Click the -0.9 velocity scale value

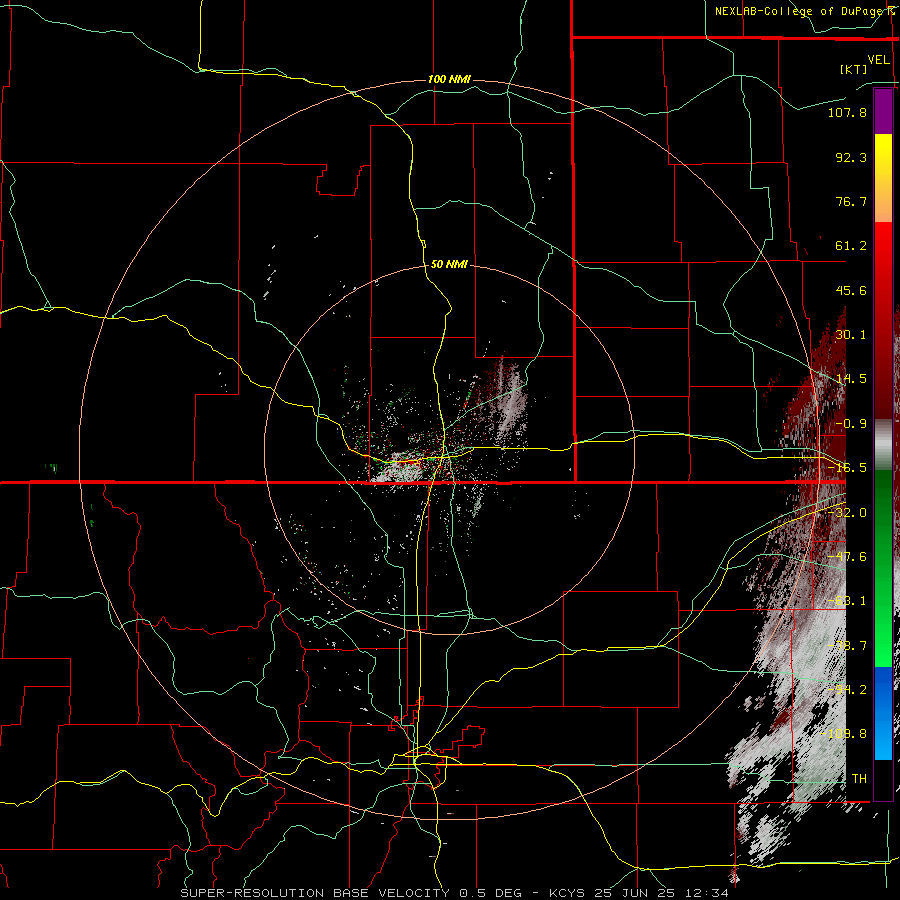(851, 424)
